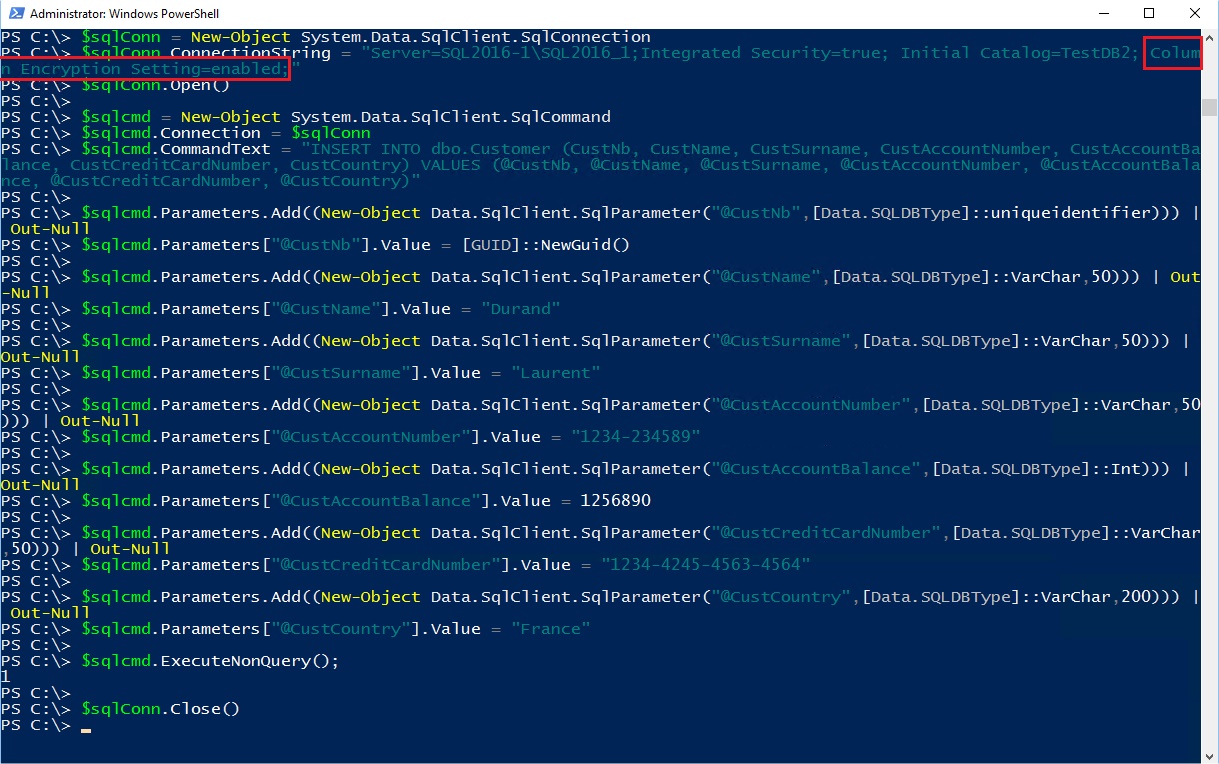Image resolution: width=1219 pixels, height=764 pixels.
Task: Click the 'Initial Catalog=TestDB2' text
Action: [x=1016, y=53]
